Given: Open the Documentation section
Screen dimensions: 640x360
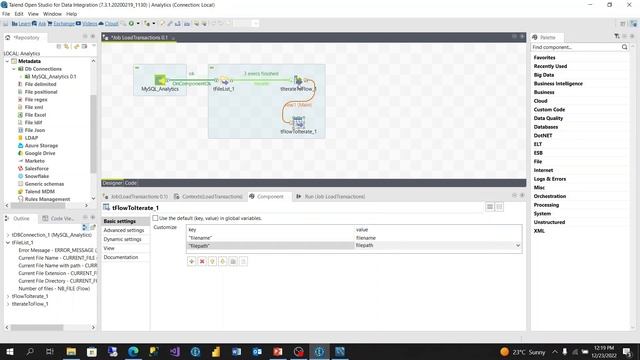Looking at the screenshot, I should (121, 258).
